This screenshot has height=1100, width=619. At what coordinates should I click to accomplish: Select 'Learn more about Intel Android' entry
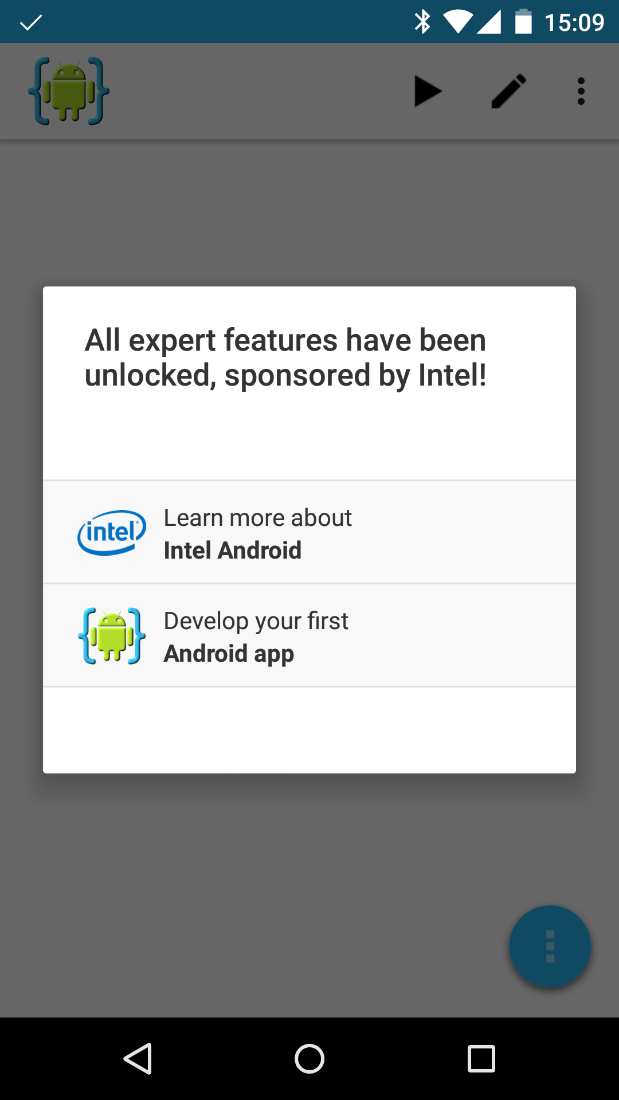tap(310, 532)
